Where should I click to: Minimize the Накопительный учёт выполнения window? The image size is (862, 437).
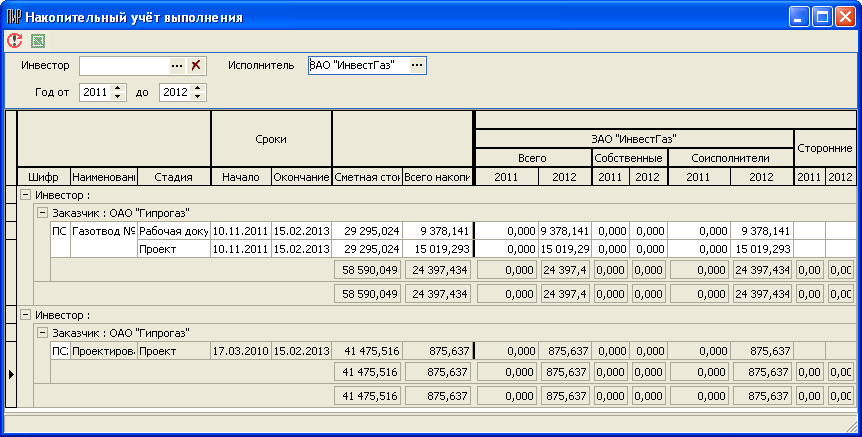point(799,17)
